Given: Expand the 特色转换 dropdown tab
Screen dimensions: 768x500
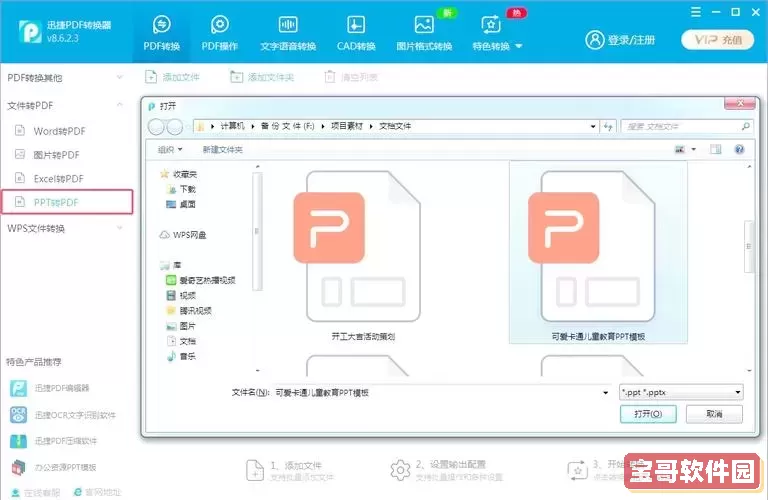Looking at the screenshot, I should pos(497,33).
